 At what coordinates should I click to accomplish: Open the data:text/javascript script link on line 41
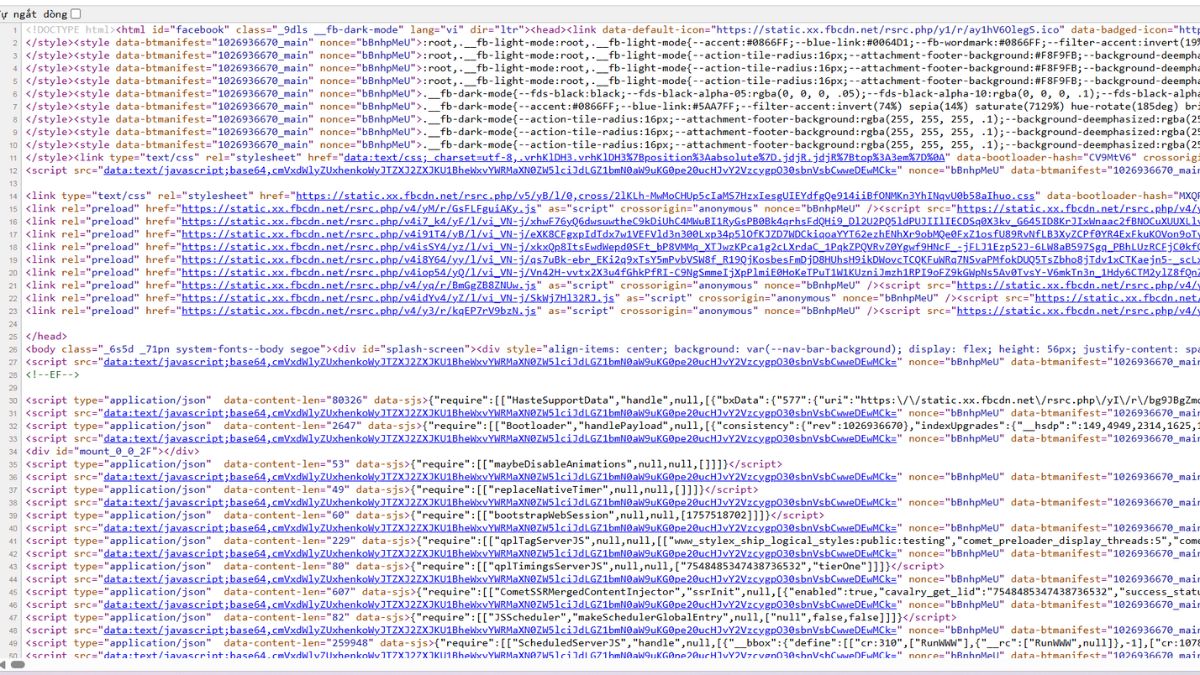pyautogui.click(x=500, y=527)
